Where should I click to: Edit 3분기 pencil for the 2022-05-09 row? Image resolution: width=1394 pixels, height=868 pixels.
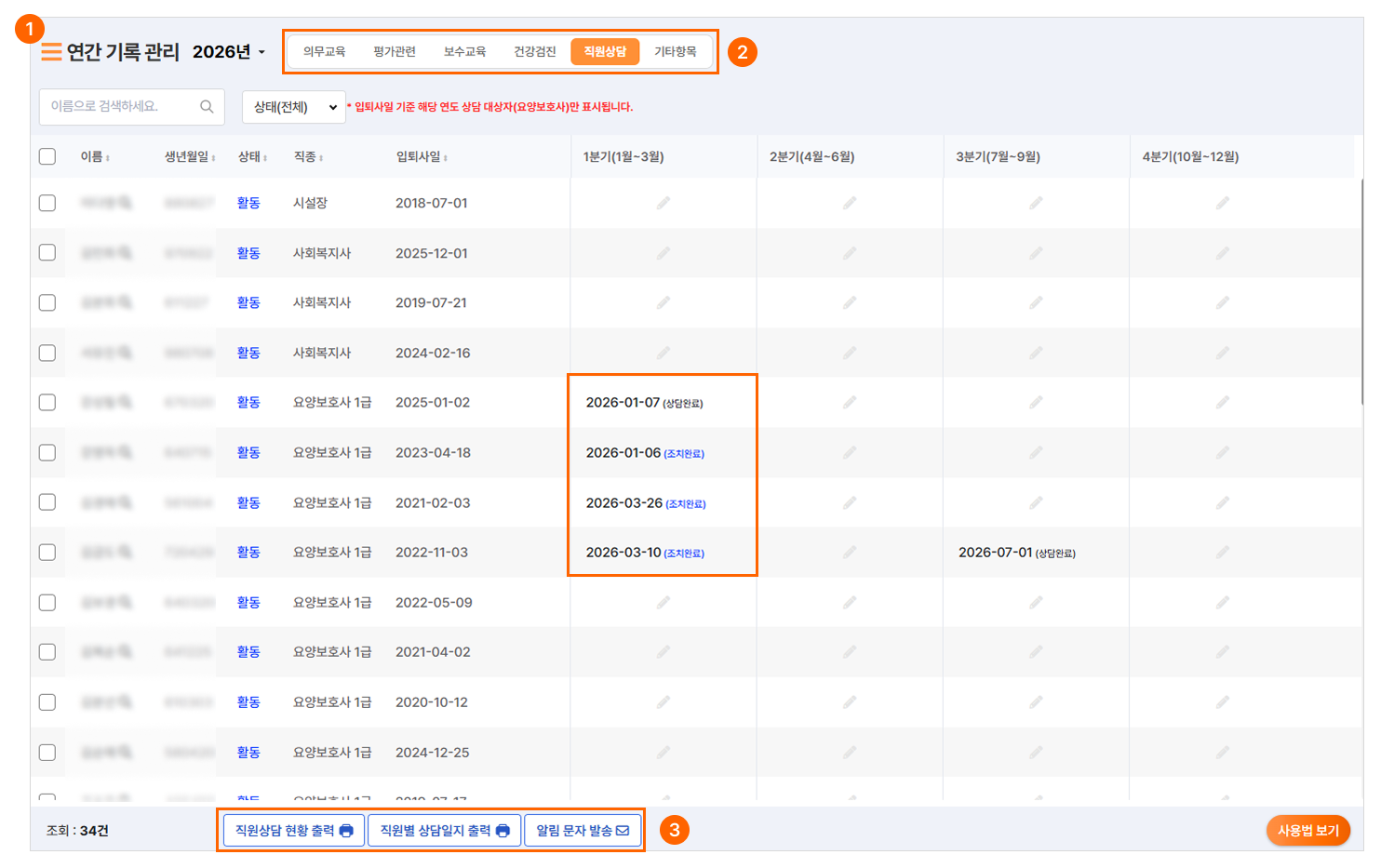point(1036,602)
